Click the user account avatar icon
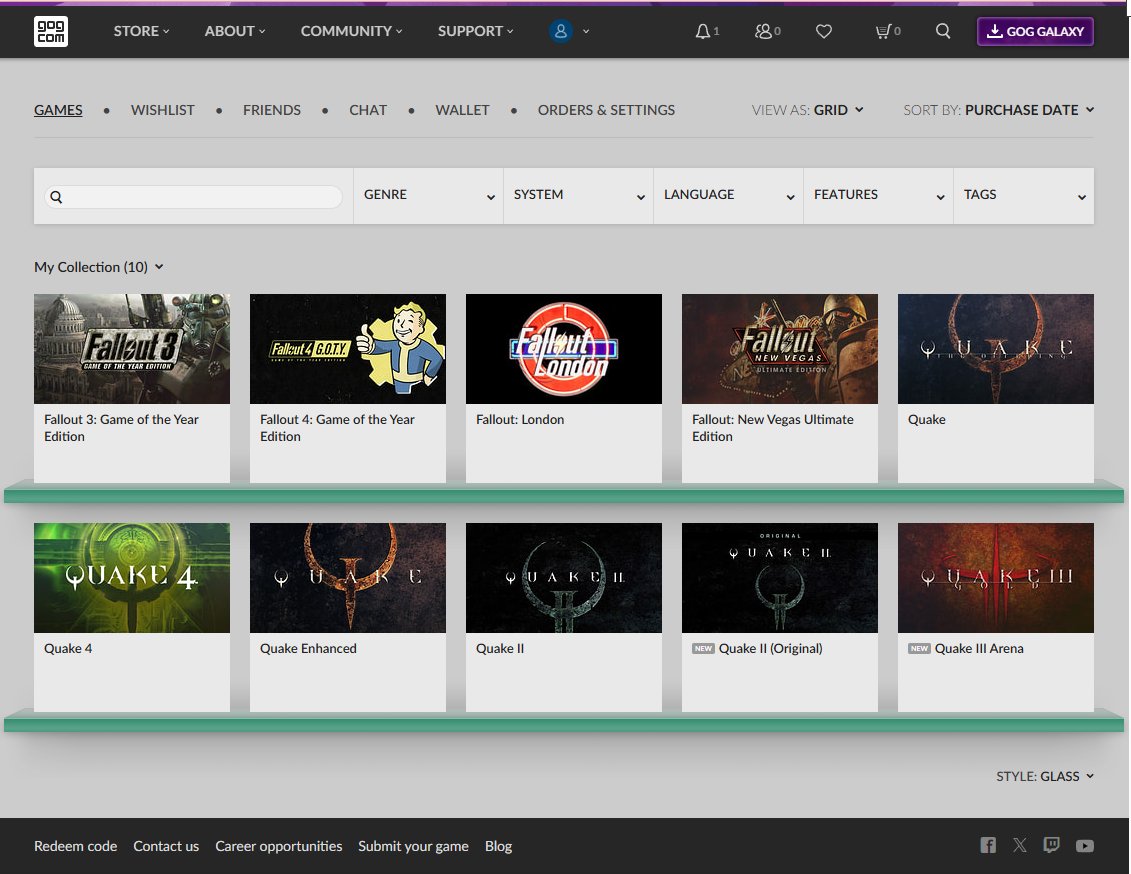Screen dimensions: 1131x874 pos(560,31)
